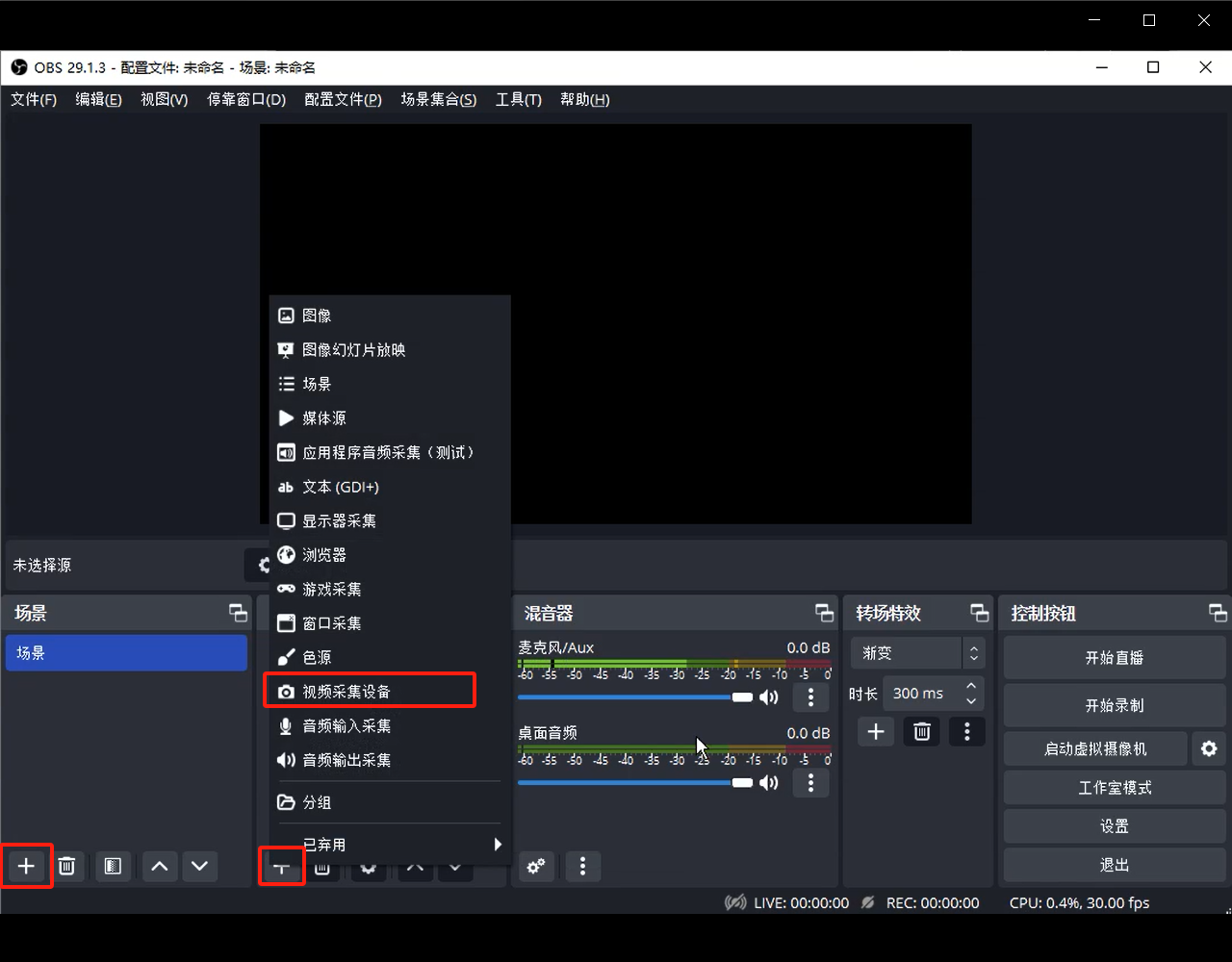Open virtual camera settings gear icon

click(x=1209, y=748)
